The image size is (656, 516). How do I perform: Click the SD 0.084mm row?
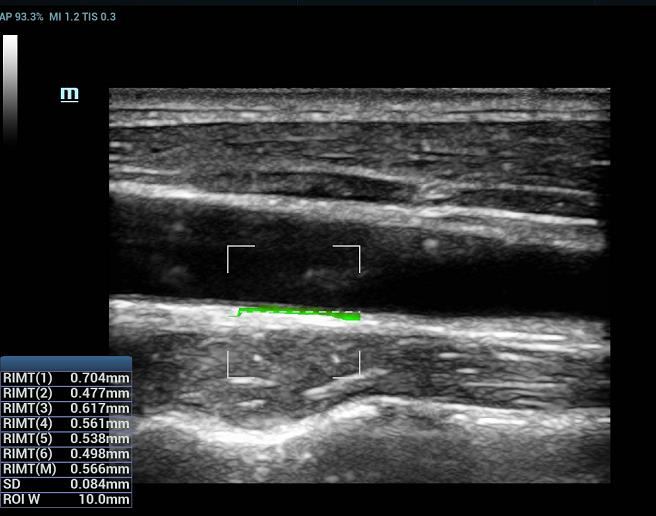(66, 484)
